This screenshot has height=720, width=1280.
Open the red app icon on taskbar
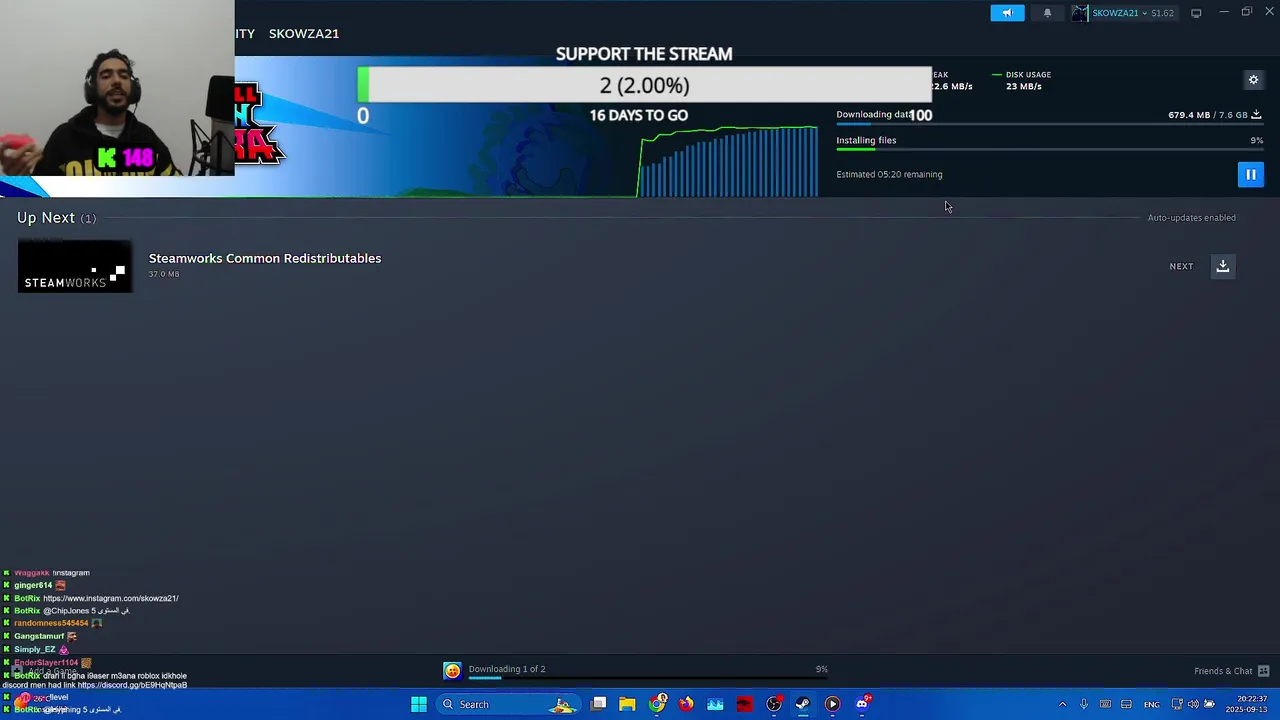744,704
